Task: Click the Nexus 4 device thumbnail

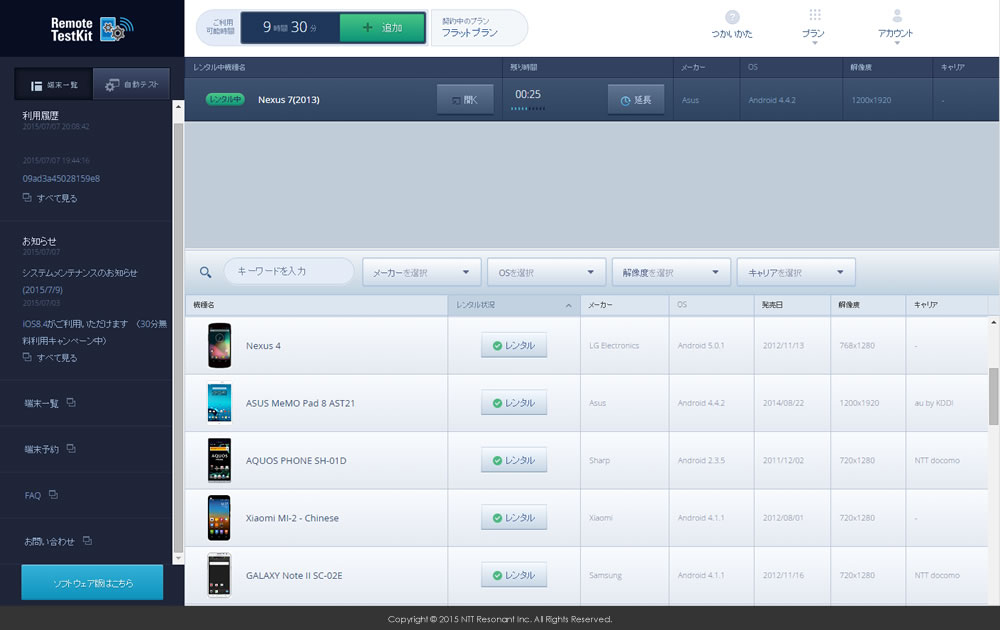Action: [219, 346]
